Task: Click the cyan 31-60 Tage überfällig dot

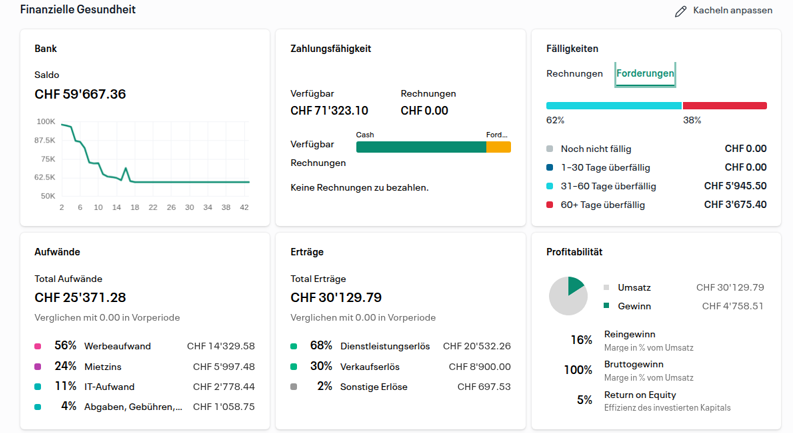Action: point(550,186)
